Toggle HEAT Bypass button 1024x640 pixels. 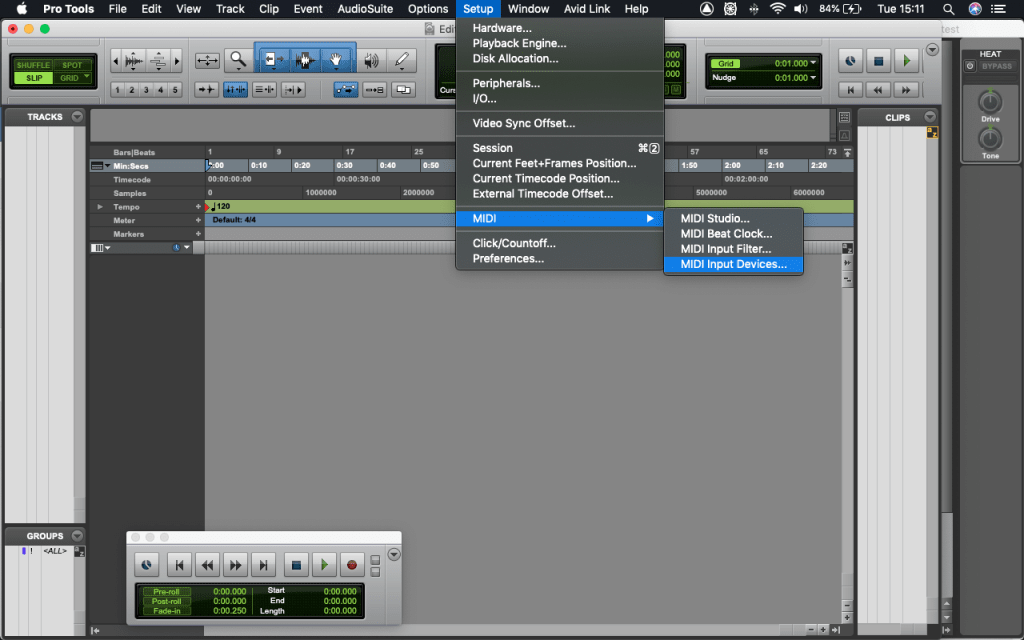(997, 66)
